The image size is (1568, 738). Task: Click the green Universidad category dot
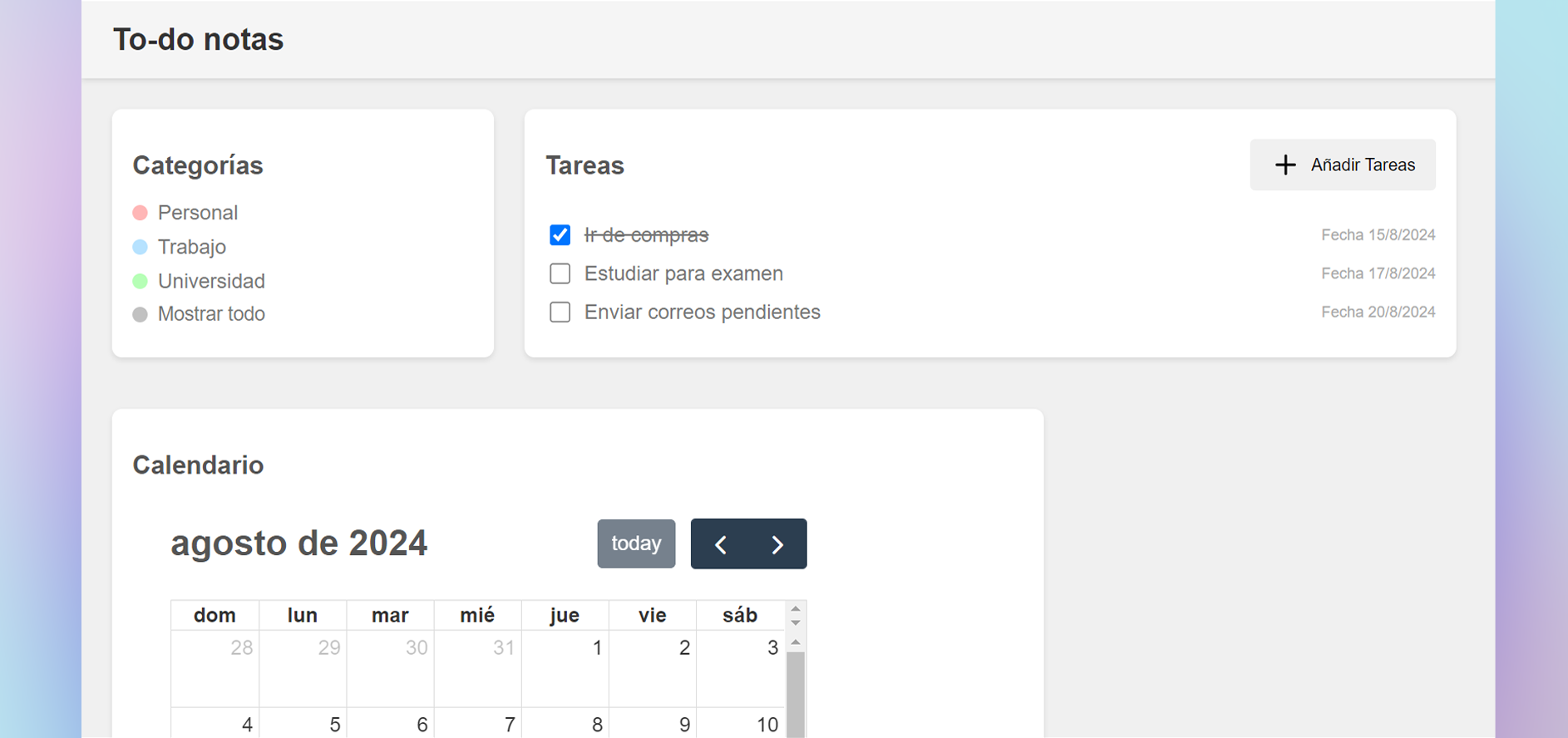[x=141, y=281]
